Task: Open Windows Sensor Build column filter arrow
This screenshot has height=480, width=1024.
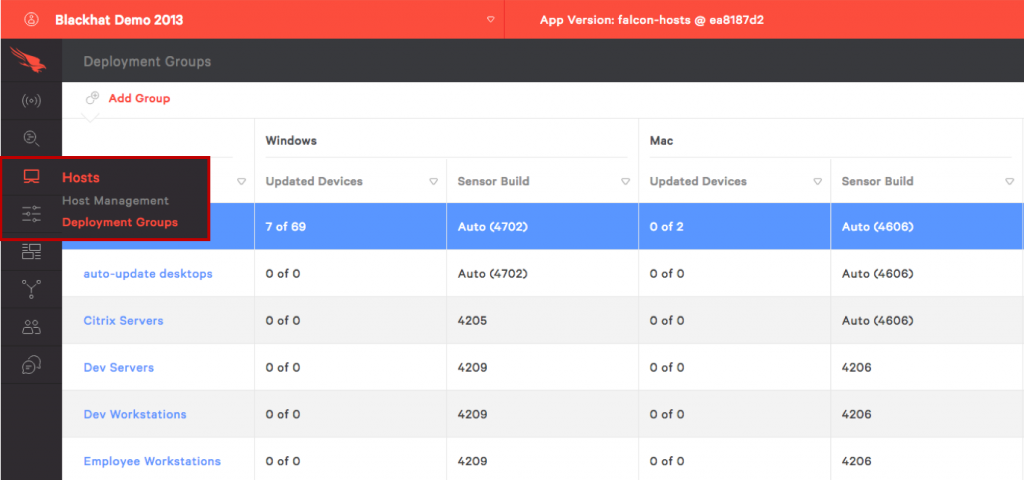Action: tap(625, 182)
